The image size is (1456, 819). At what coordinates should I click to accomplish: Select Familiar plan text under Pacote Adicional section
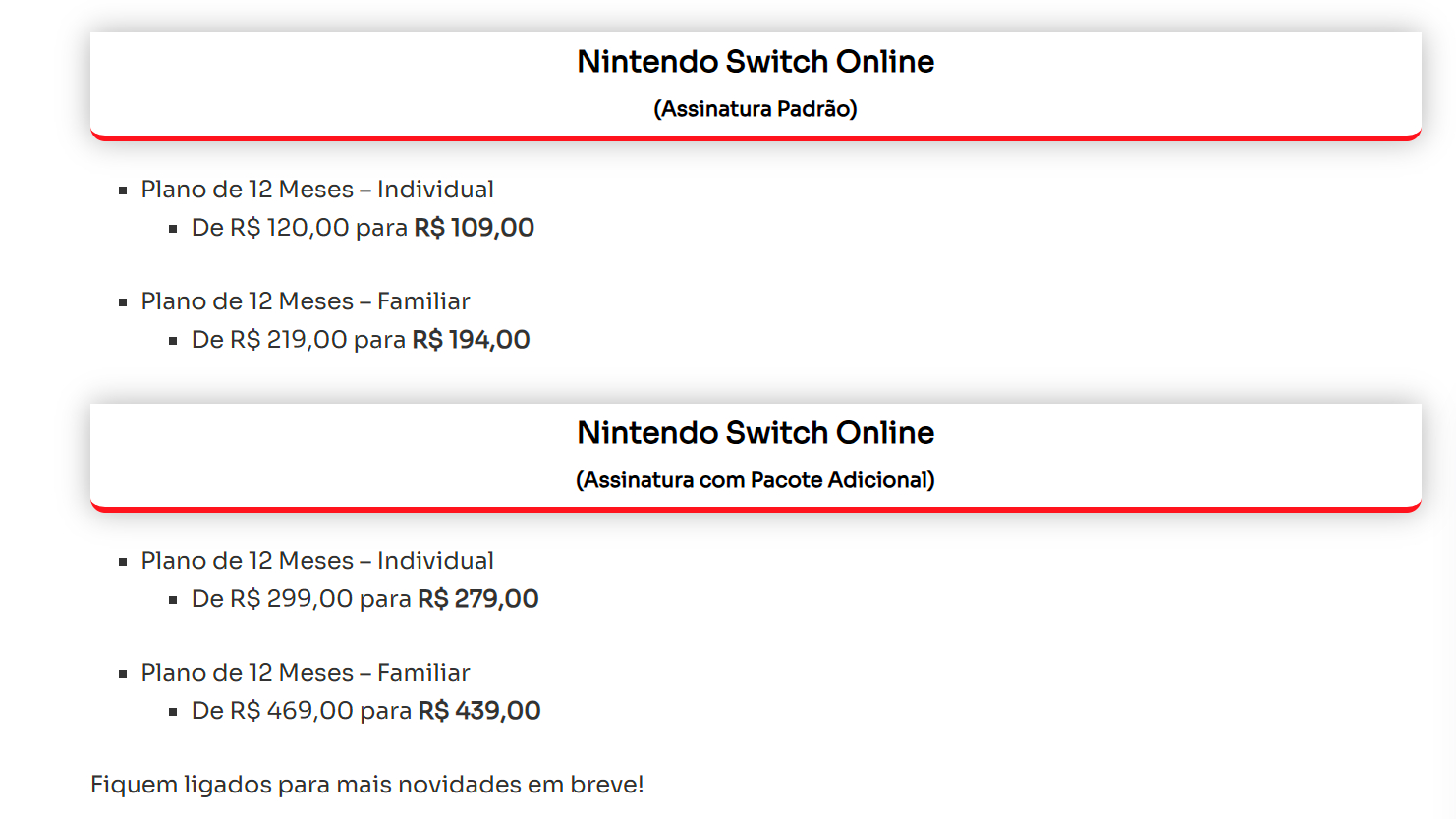[x=305, y=673]
